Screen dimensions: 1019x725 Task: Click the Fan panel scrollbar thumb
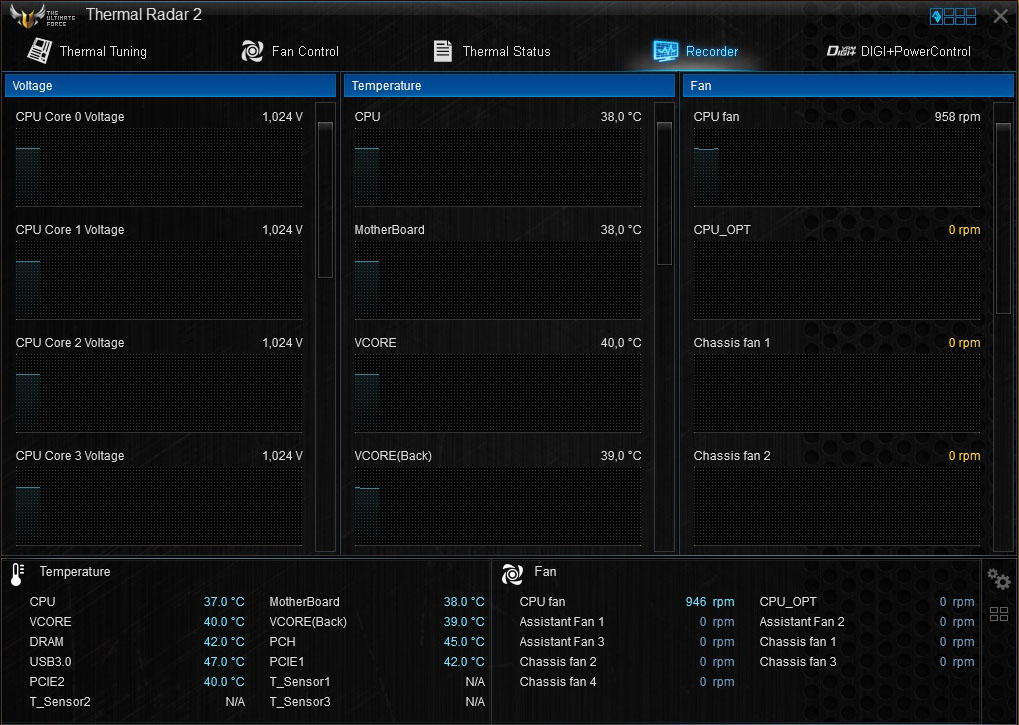pos(1003,219)
